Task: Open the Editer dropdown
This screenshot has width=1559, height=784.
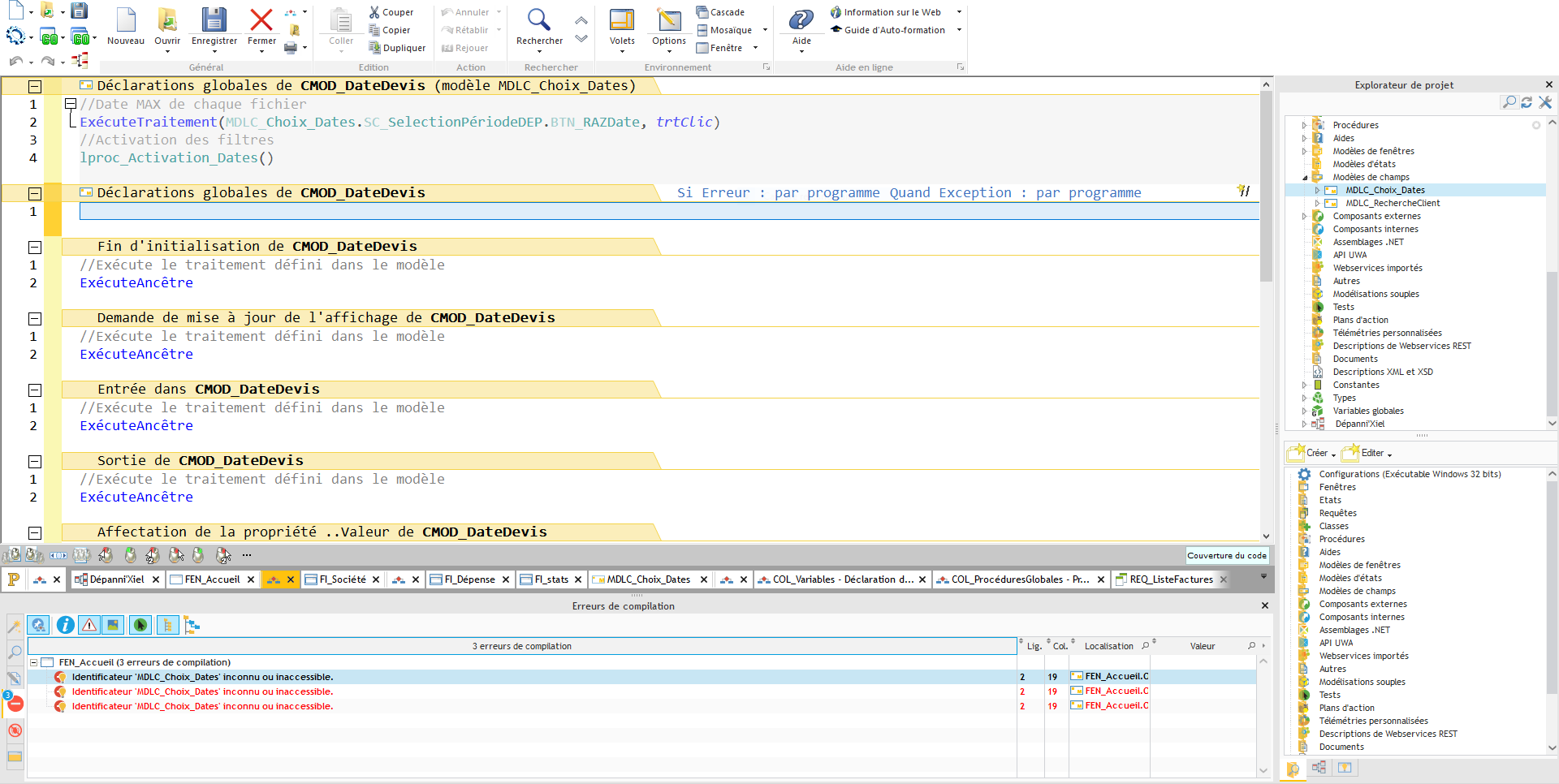Action: click(x=1367, y=453)
